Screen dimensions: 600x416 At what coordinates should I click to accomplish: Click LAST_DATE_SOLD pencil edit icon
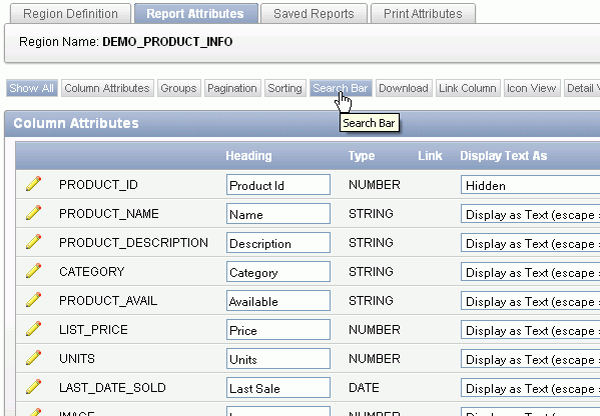34,387
